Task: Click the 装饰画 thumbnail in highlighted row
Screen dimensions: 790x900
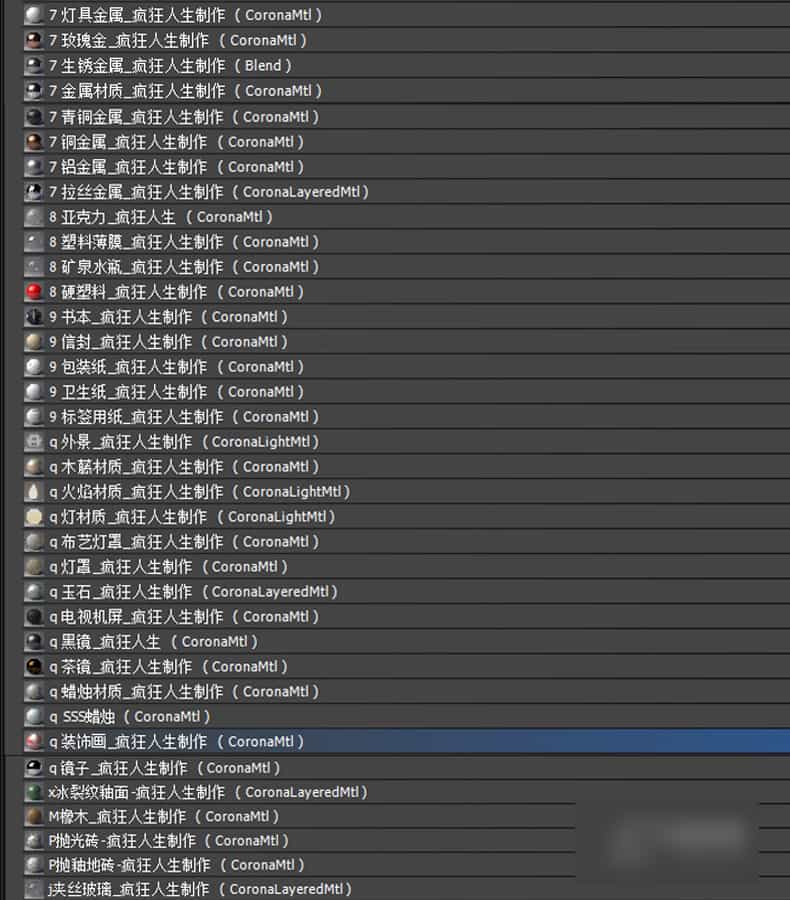Action: click(x=34, y=742)
